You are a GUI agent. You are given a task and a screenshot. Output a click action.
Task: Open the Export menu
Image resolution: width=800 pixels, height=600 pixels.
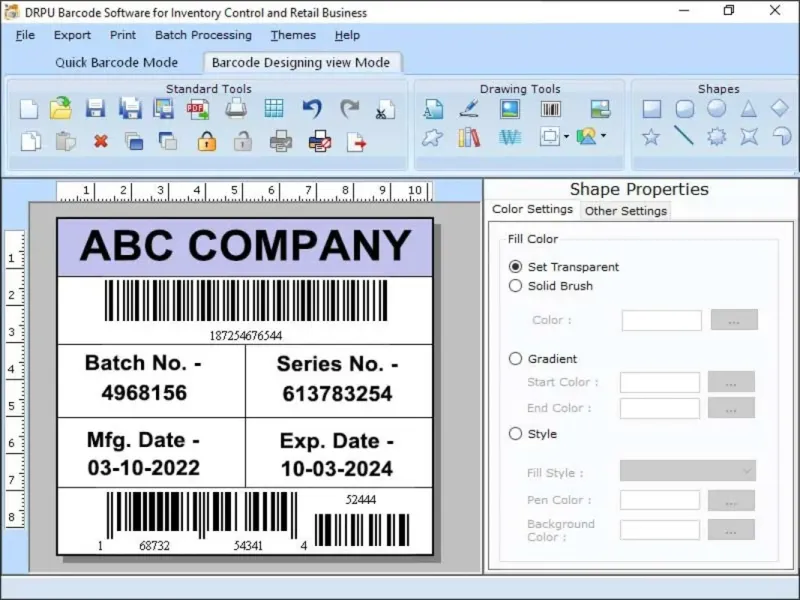(72, 35)
